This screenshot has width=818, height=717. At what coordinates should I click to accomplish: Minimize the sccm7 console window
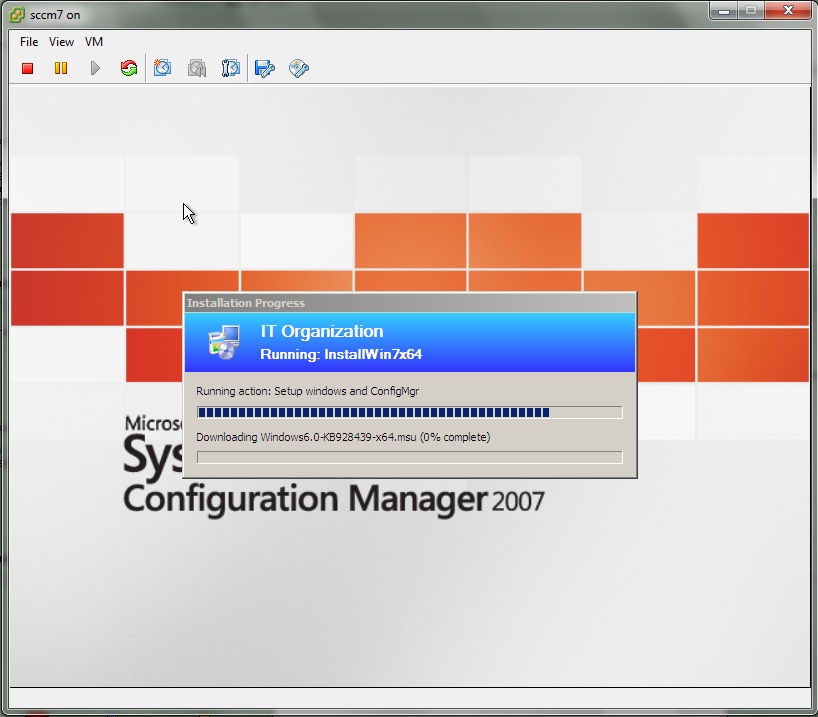click(x=724, y=11)
